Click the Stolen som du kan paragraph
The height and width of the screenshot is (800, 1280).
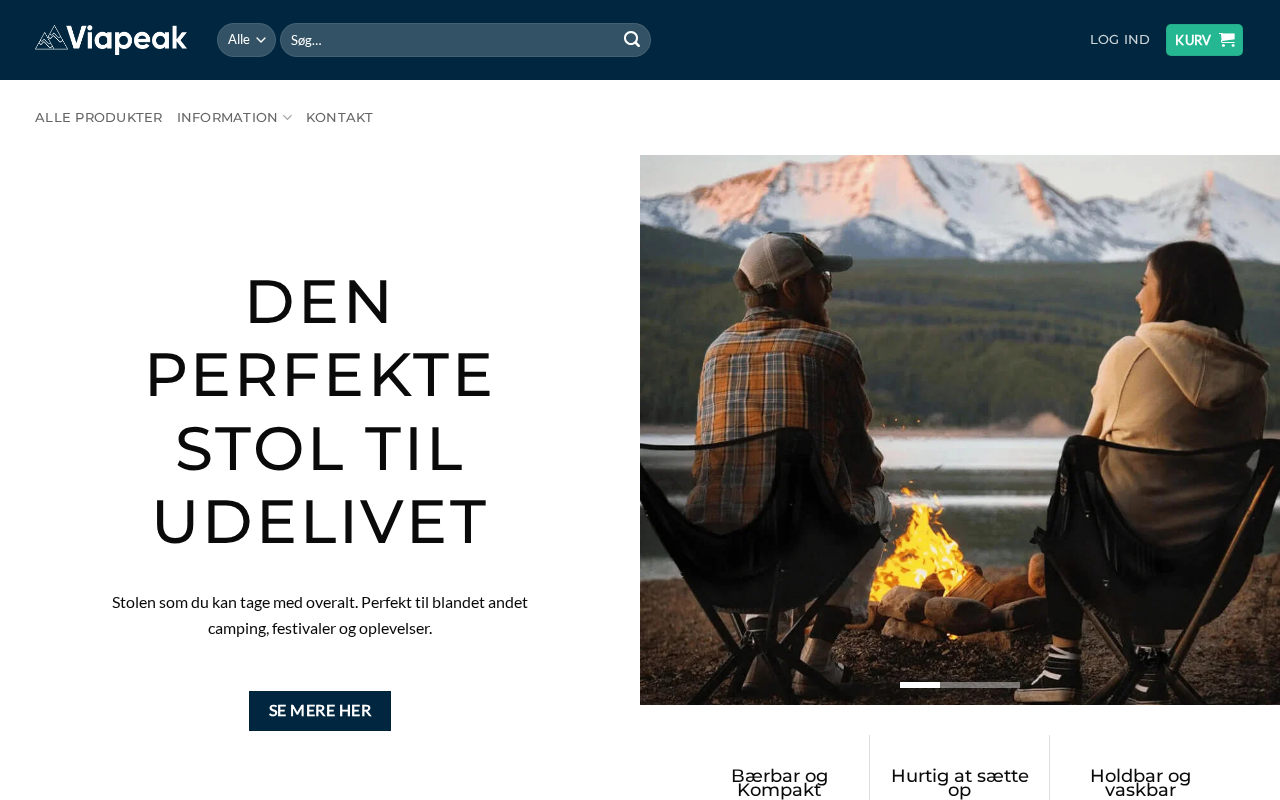320,615
